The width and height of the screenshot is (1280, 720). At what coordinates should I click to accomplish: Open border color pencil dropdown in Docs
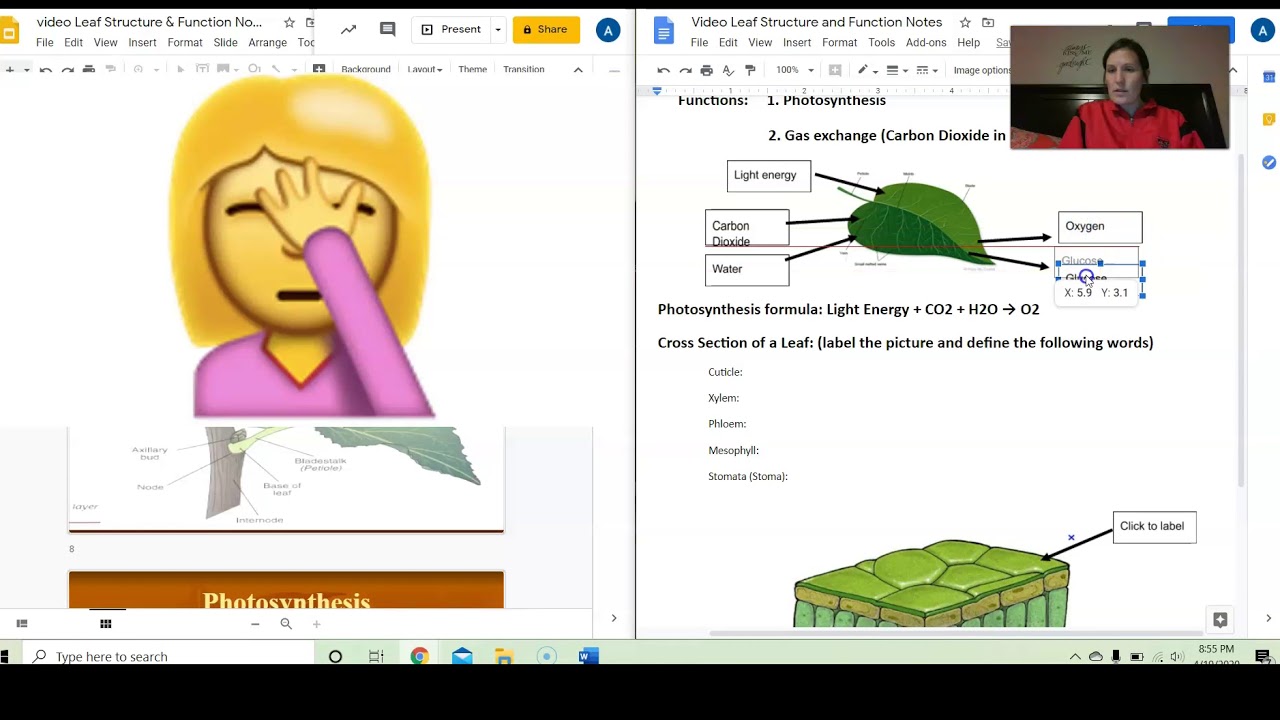coord(866,70)
